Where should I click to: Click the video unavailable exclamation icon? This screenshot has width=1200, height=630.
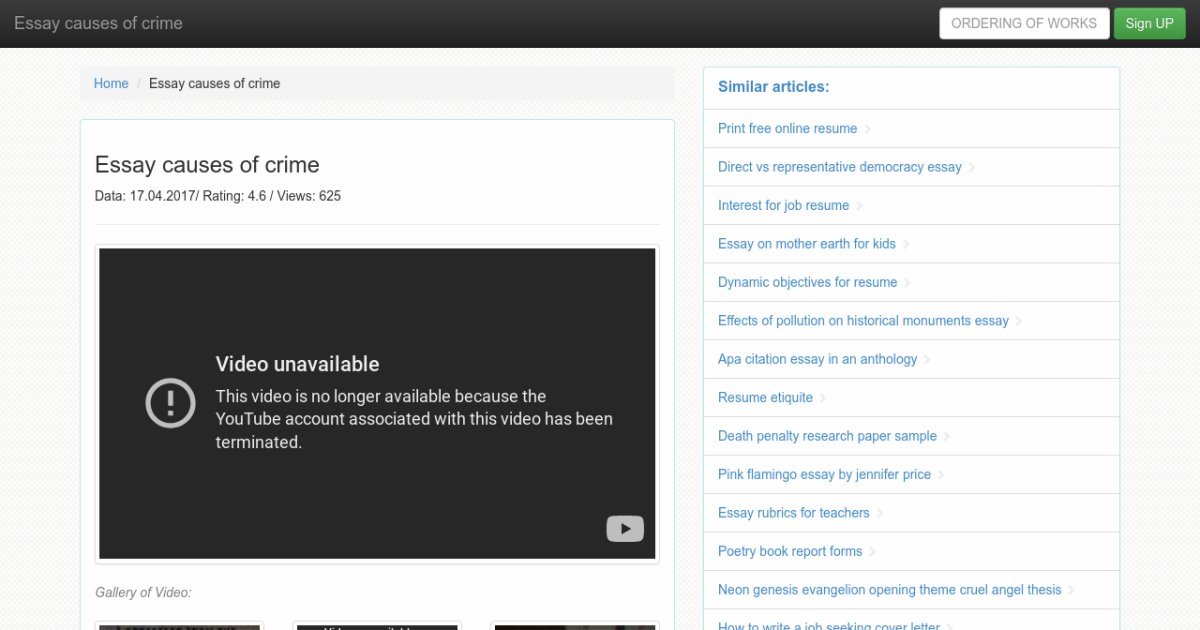tap(171, 403)
